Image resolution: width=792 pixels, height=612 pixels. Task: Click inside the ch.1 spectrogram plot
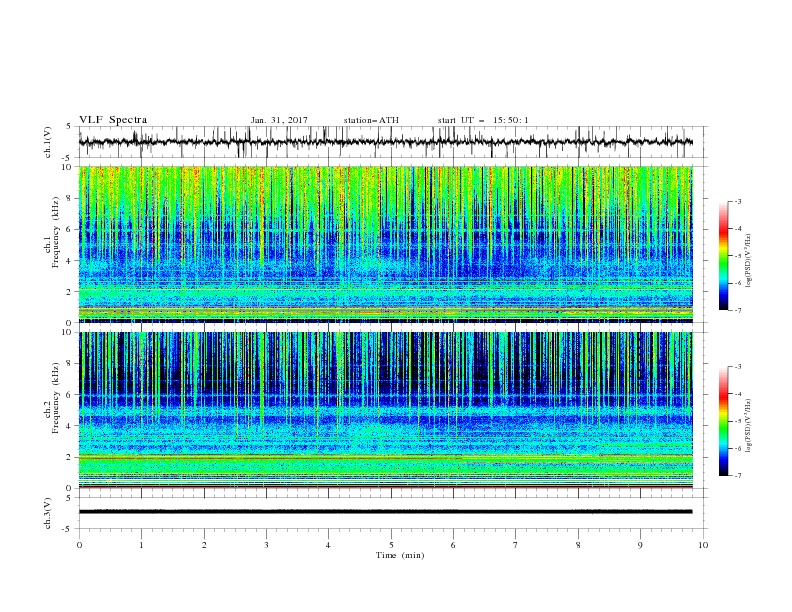coord(385,244)
